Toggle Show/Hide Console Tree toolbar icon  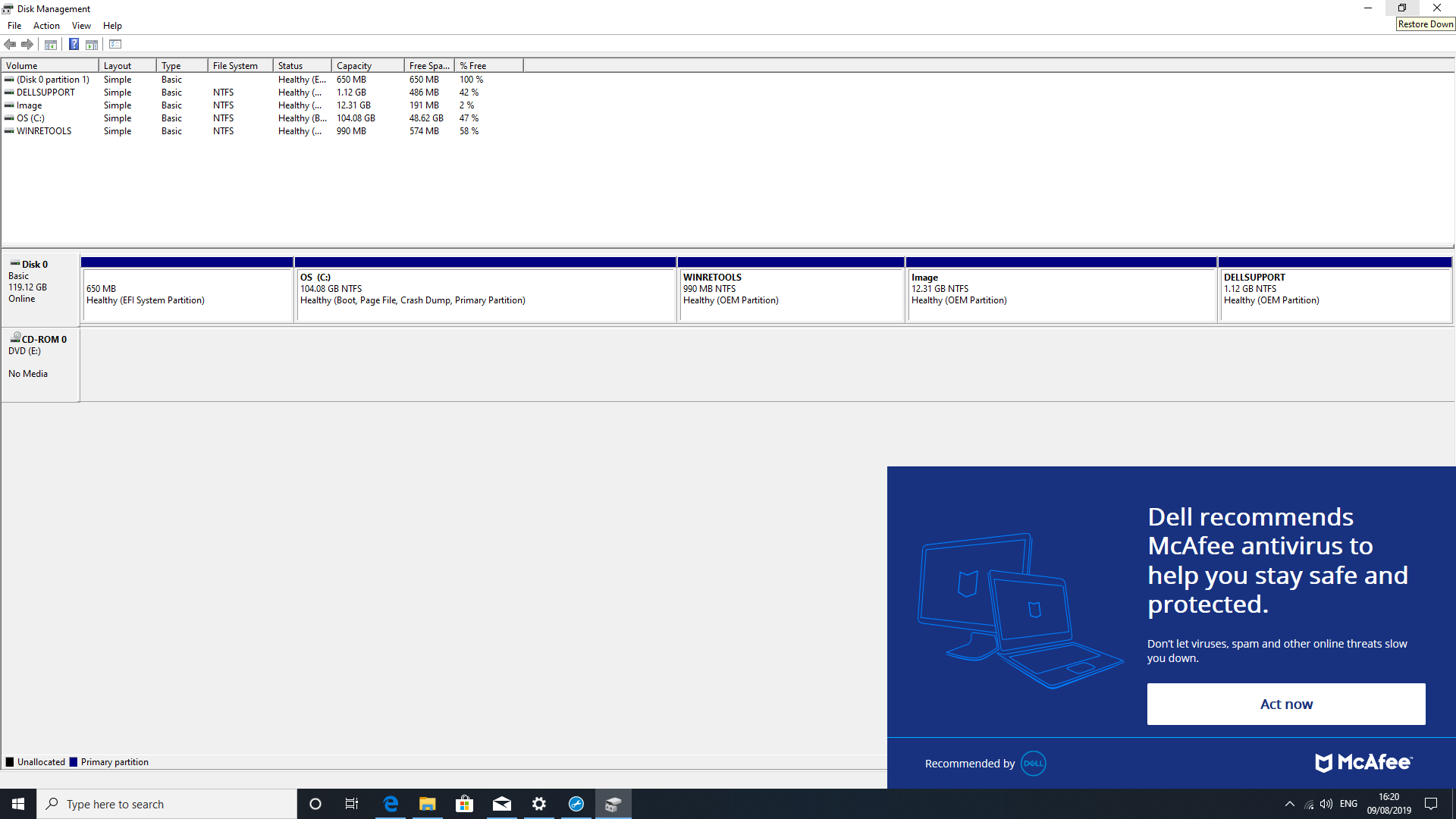click(x=51, y=44)
